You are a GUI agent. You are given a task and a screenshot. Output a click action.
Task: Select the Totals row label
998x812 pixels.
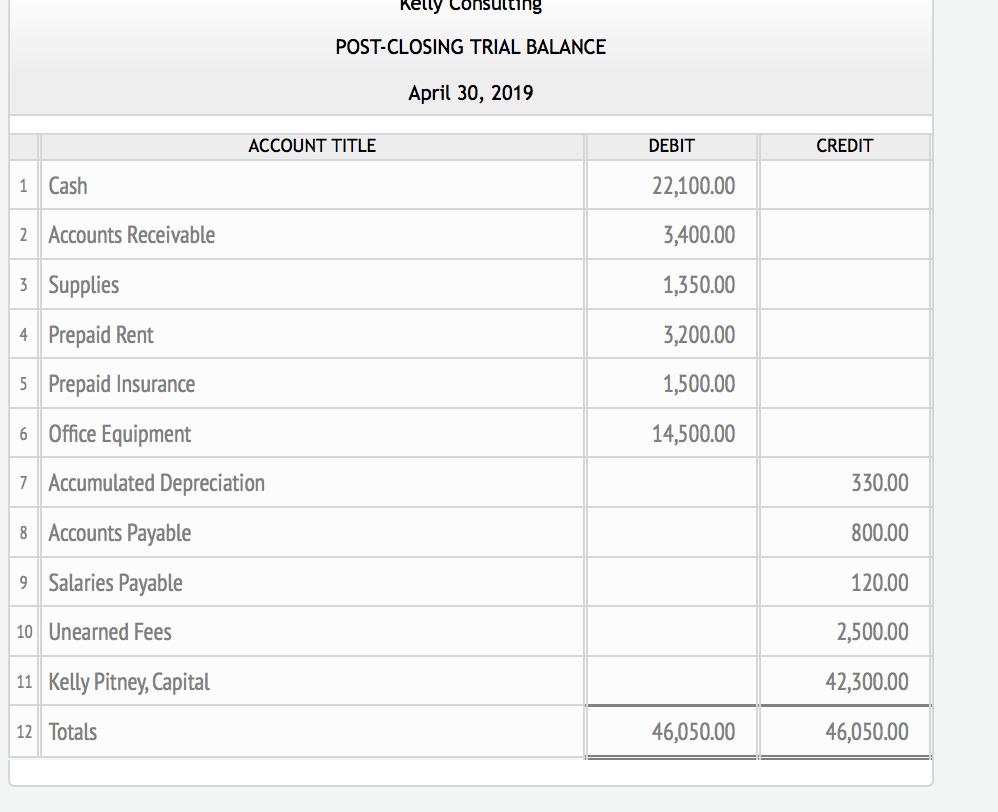(73, 732)
